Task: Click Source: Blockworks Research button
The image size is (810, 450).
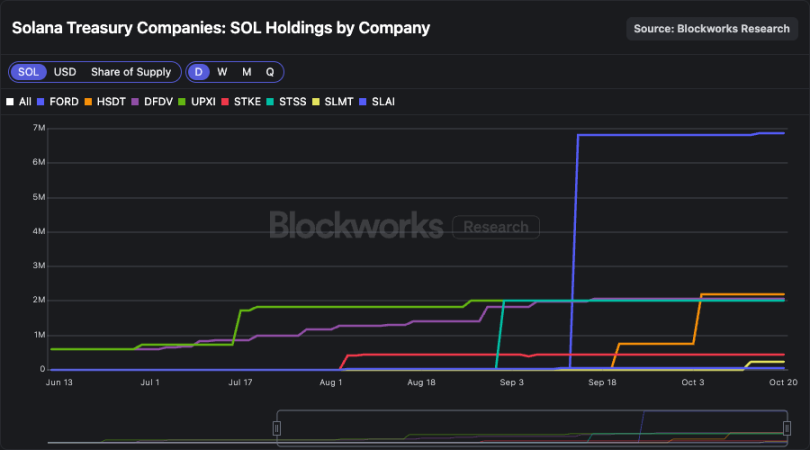Action: tap(711, 28)
